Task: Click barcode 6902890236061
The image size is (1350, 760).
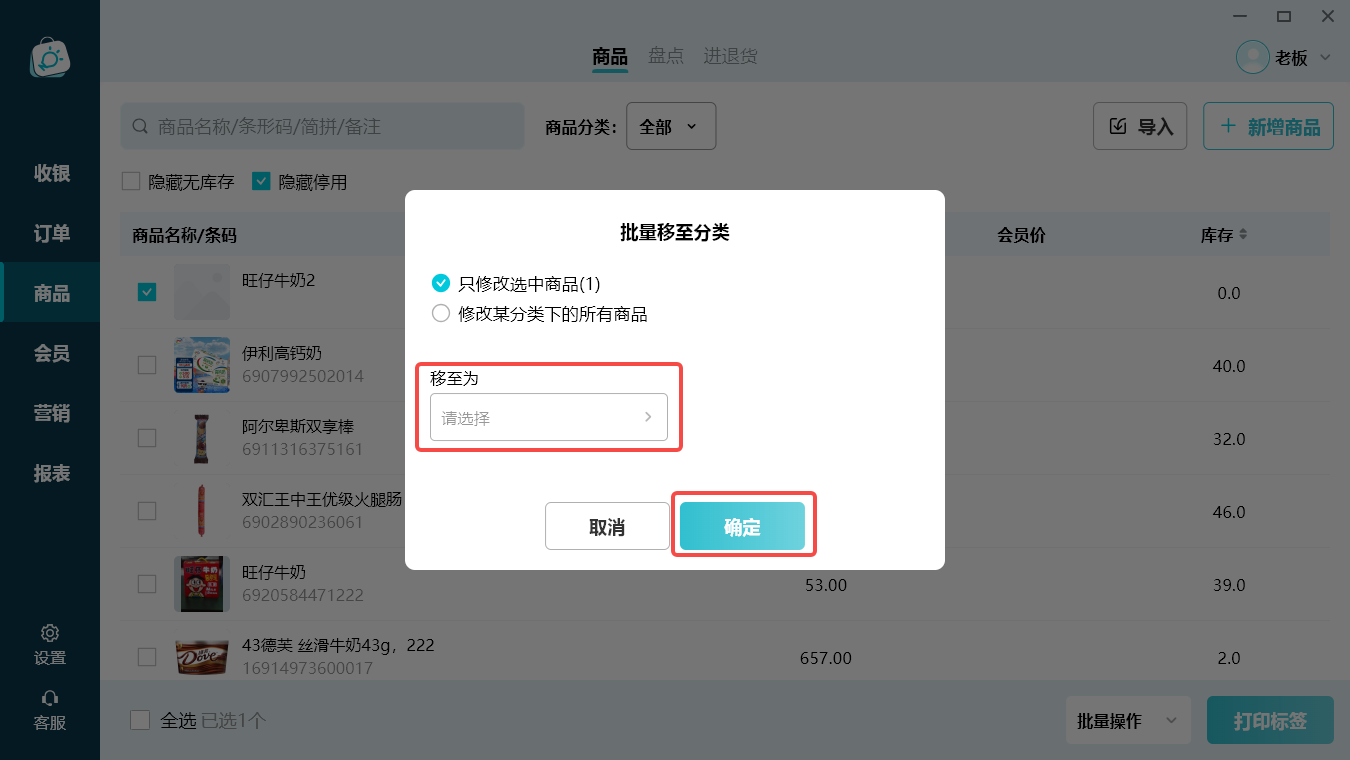Action: (303, 522)
